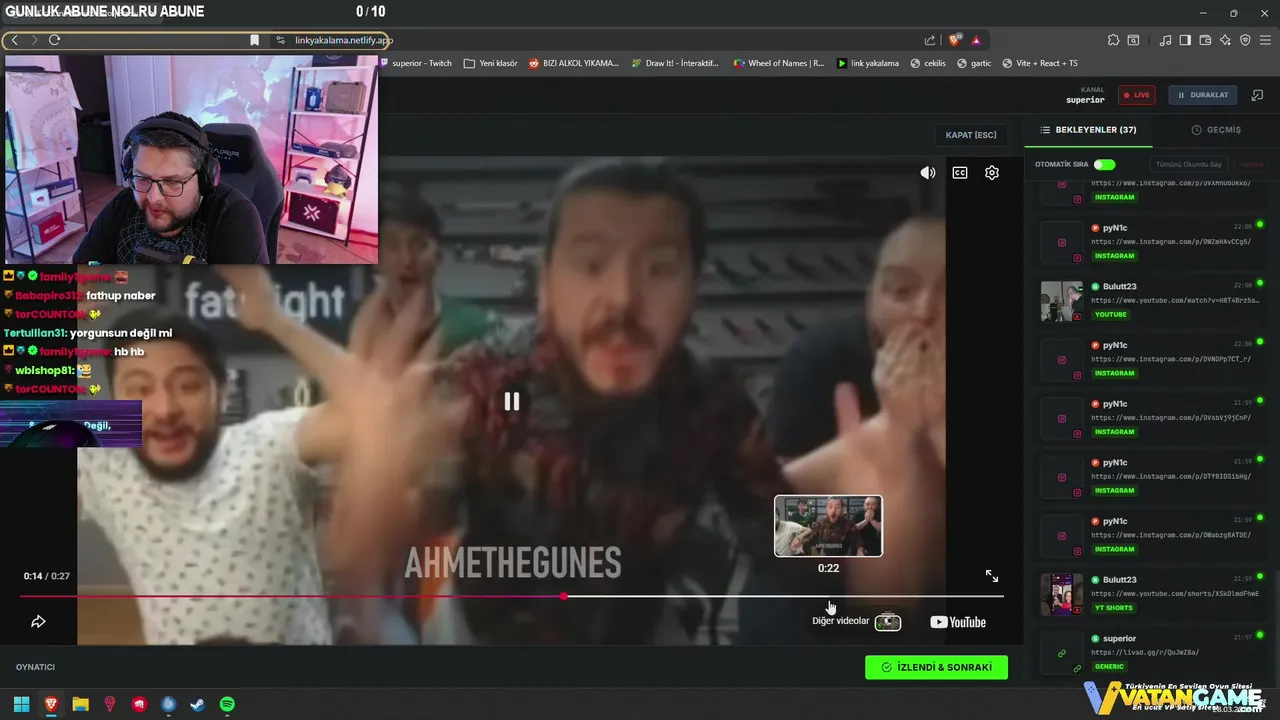Open the Bulutt23 YouTube watch queue item thumbnail

click(x=1061, y=301)
